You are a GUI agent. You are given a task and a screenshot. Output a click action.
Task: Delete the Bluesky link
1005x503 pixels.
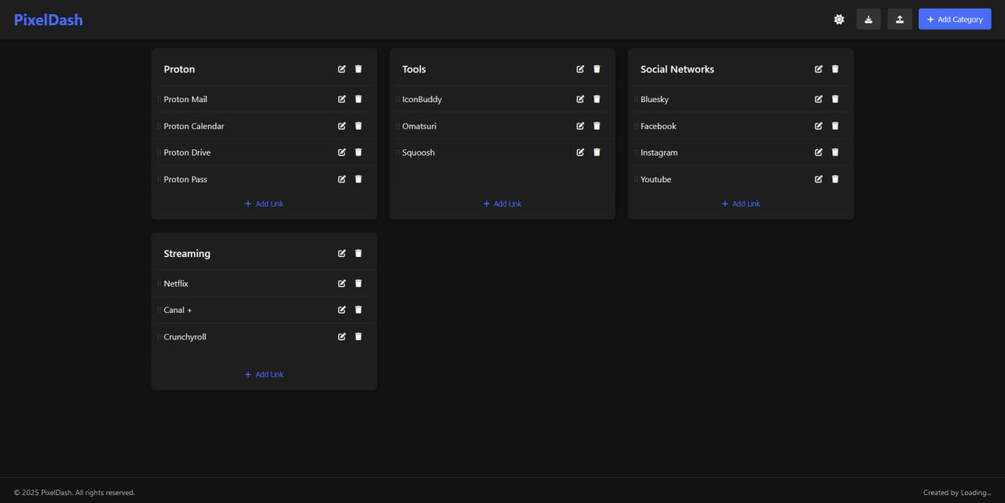835,99
